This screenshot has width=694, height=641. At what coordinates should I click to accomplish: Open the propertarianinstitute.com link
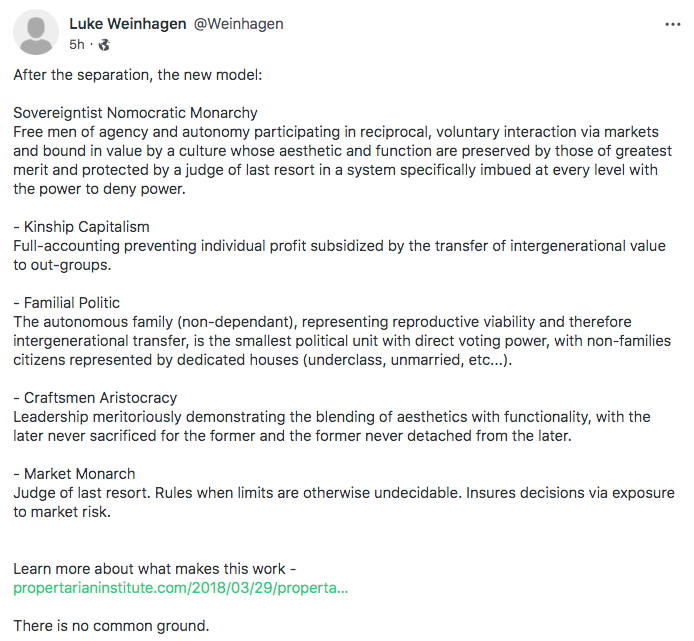(180, 588)
